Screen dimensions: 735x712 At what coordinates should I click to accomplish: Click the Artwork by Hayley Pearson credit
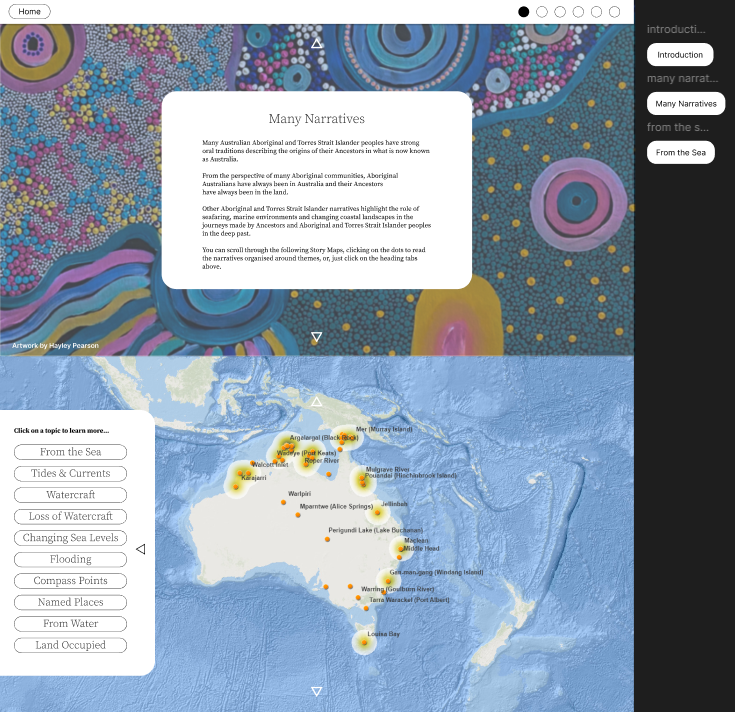[x=55, y=345]
